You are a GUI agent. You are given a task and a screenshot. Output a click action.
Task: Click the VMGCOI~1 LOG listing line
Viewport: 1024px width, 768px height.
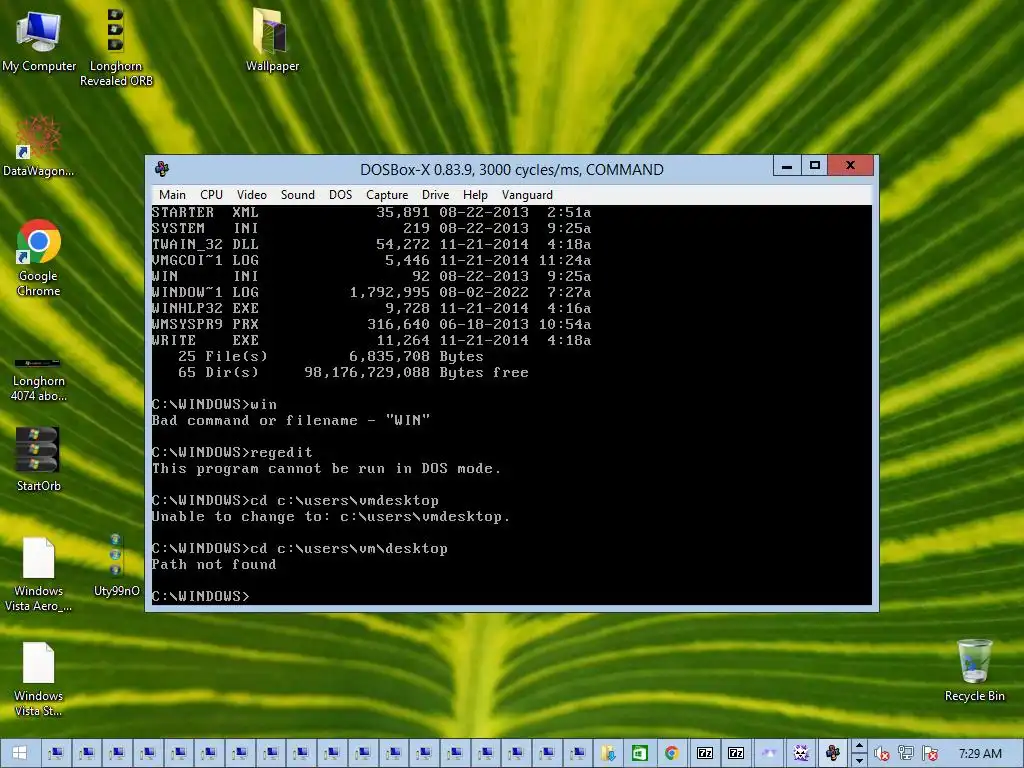(371, 261)
